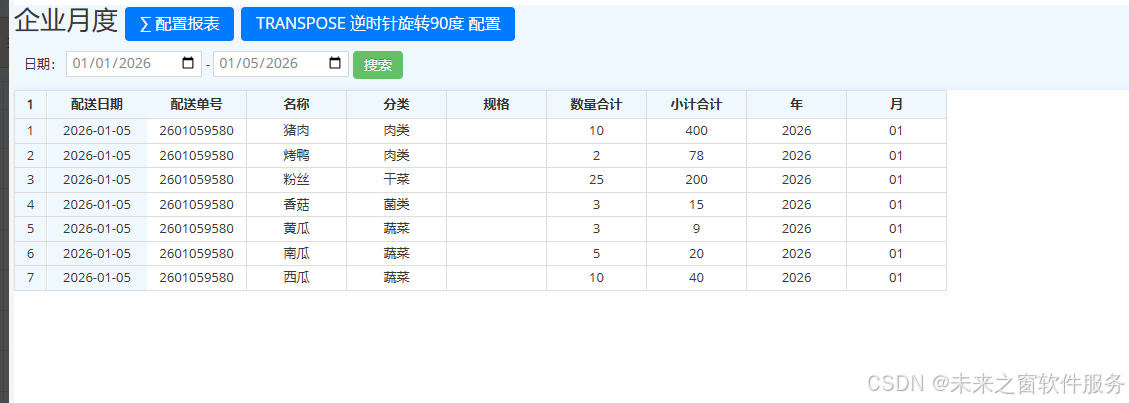The height and width of the screenshot is (403, 1129).
Task: Click the 干菜 category cell
Action: point(397,180)
